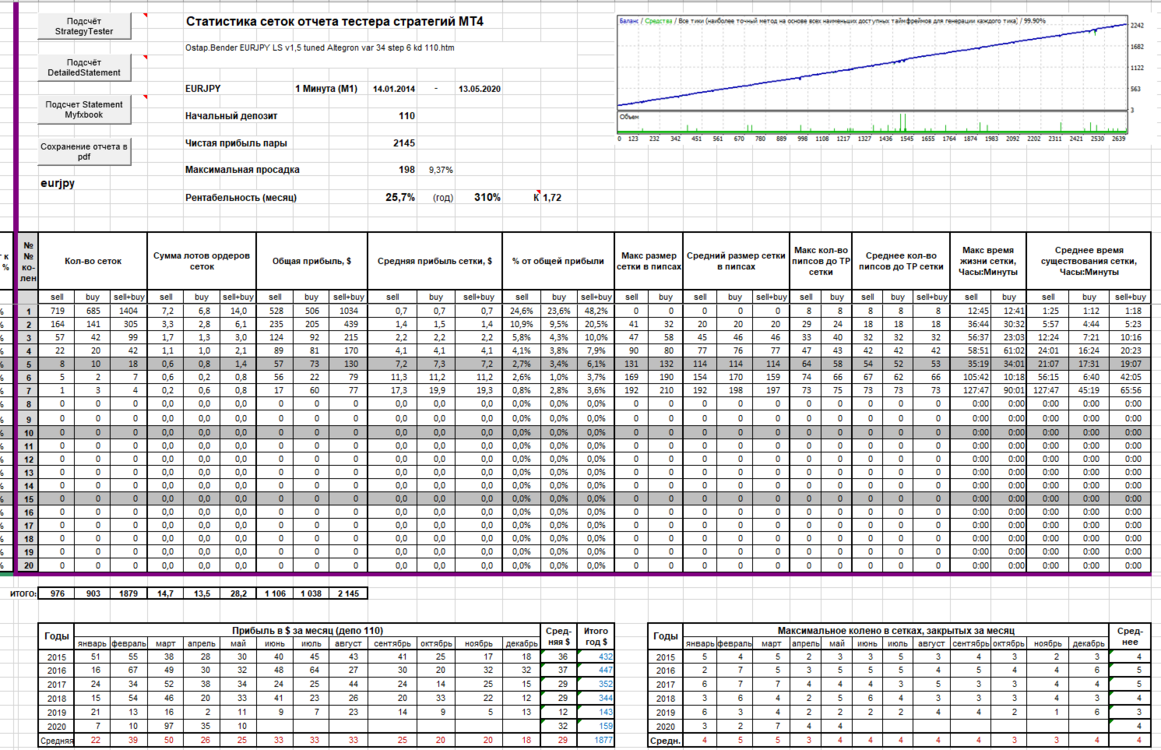This screenshot has height=750, width=1161.
Task: Select the year 2020 in the profit table
Action: (56, 726)
